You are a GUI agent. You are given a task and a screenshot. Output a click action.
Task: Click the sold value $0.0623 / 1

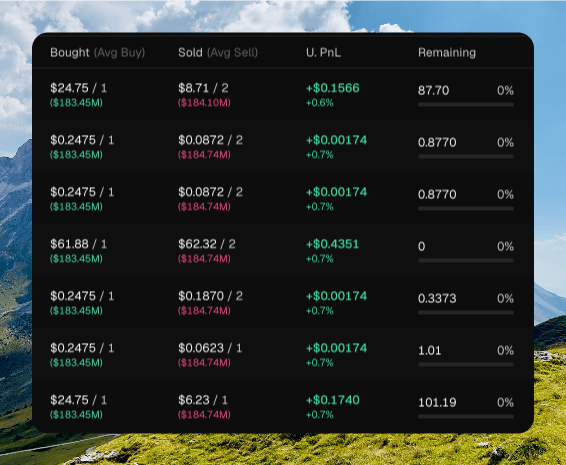210,348
